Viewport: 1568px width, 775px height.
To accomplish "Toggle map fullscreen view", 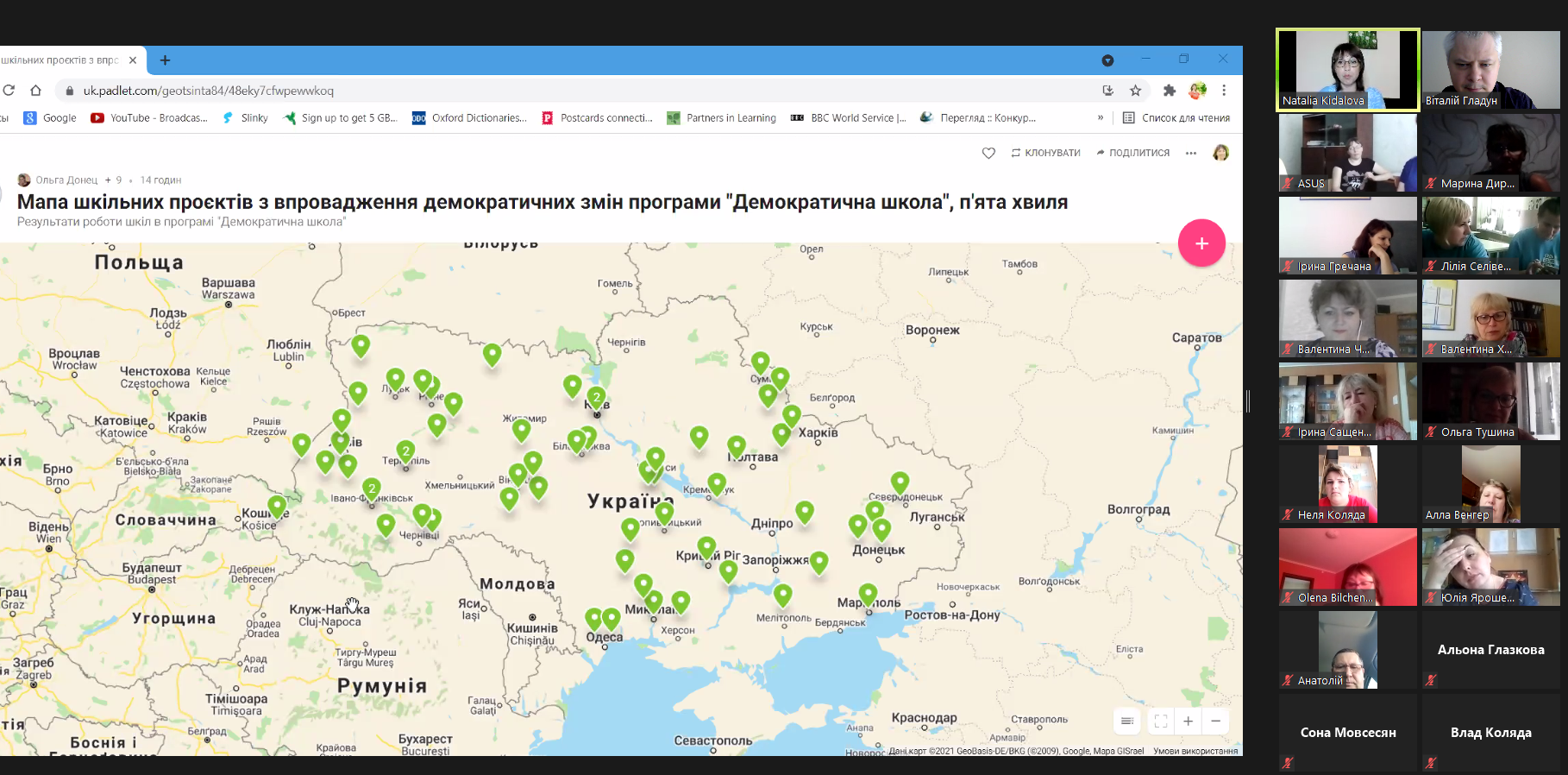I will coord(1161,721).
